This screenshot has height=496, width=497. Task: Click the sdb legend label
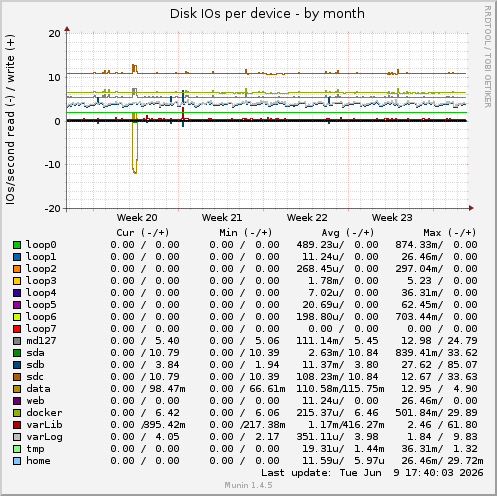click(35, 365)
